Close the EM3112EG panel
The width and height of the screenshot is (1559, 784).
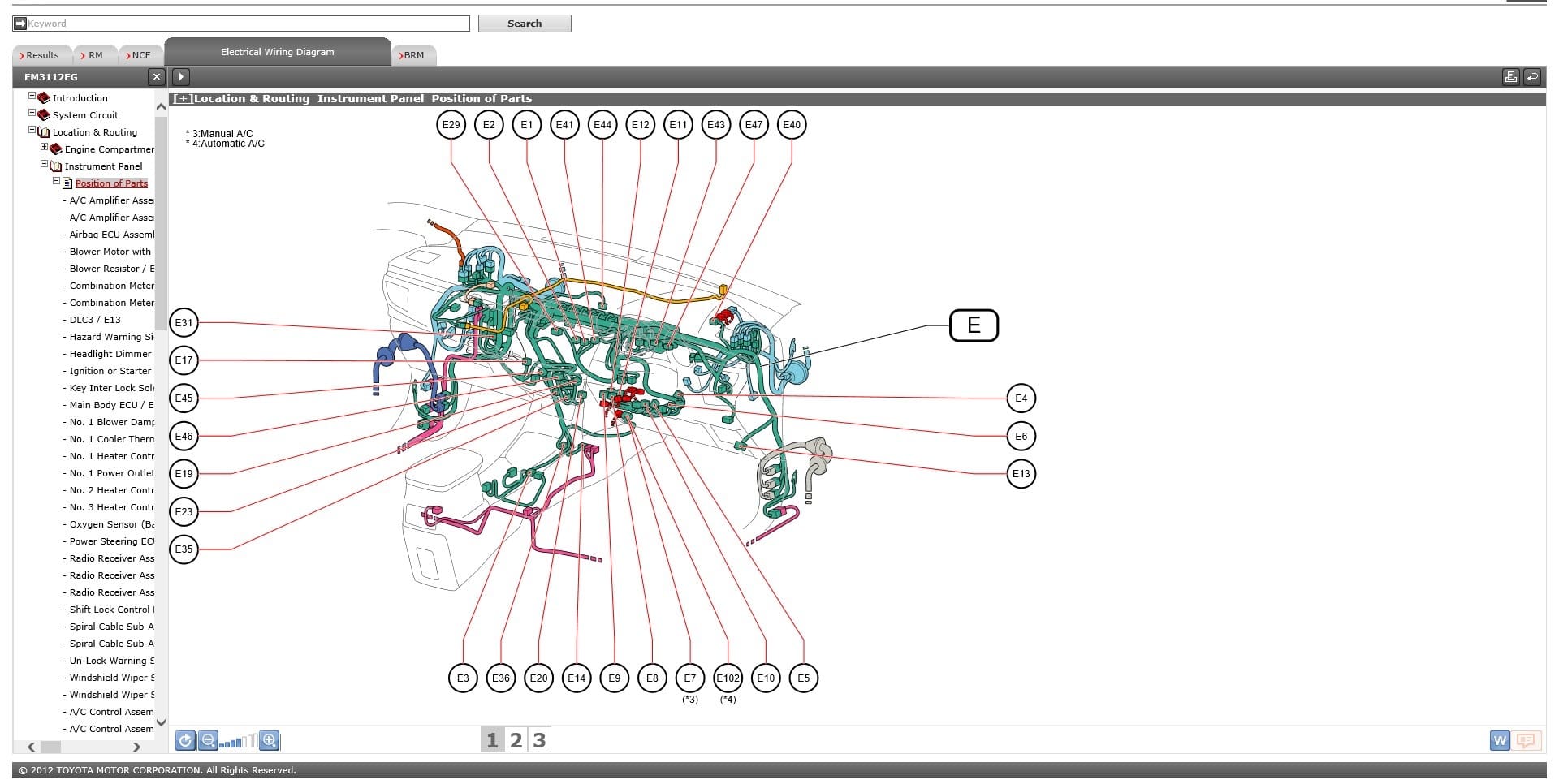click(156, 77)
